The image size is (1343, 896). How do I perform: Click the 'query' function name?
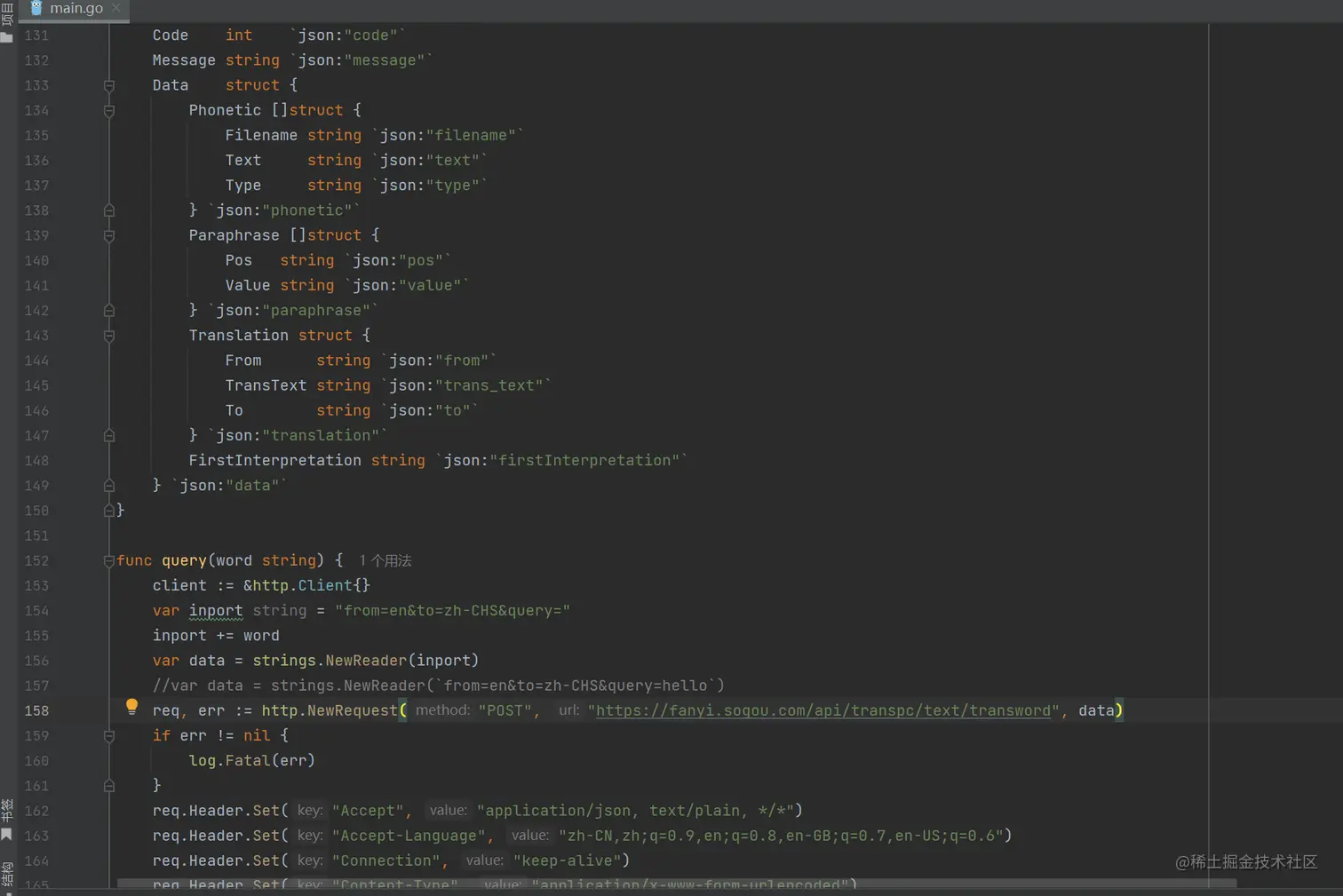coord(184,560)
